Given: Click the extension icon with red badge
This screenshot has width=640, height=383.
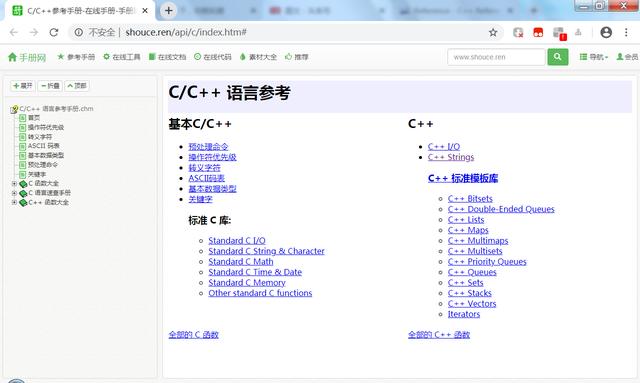Looking at the screenshot, I should pyautogui.click(x=559, y=33).
